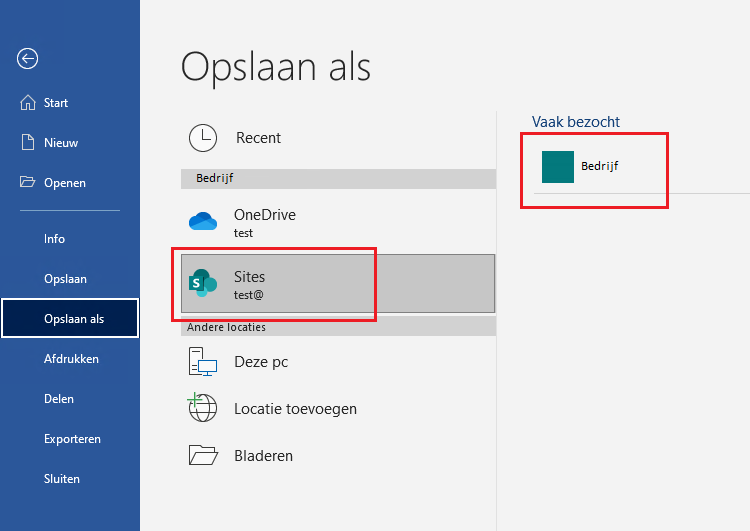Choose Opslaan in the sidebar
Screen dimensions: 750x531
[65, 279]
